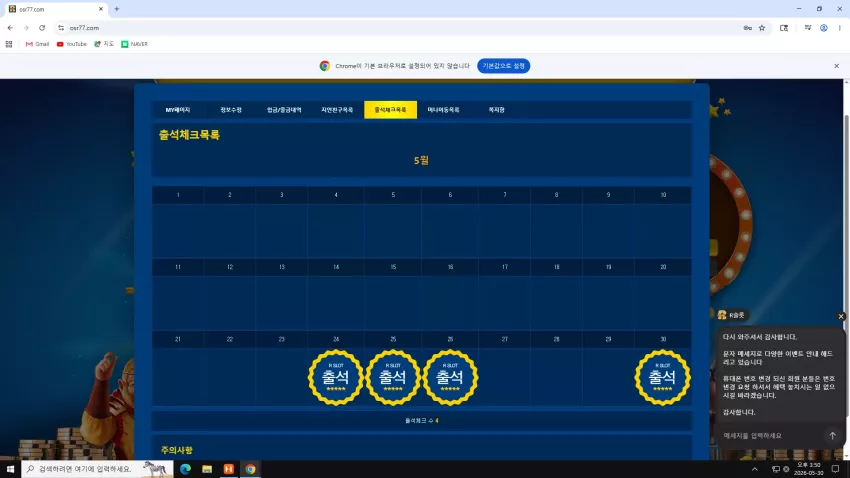This screenshot has width=850, height=478.
Task: Select the osr77.com browser tab
Action: click(x=54, y=9)
